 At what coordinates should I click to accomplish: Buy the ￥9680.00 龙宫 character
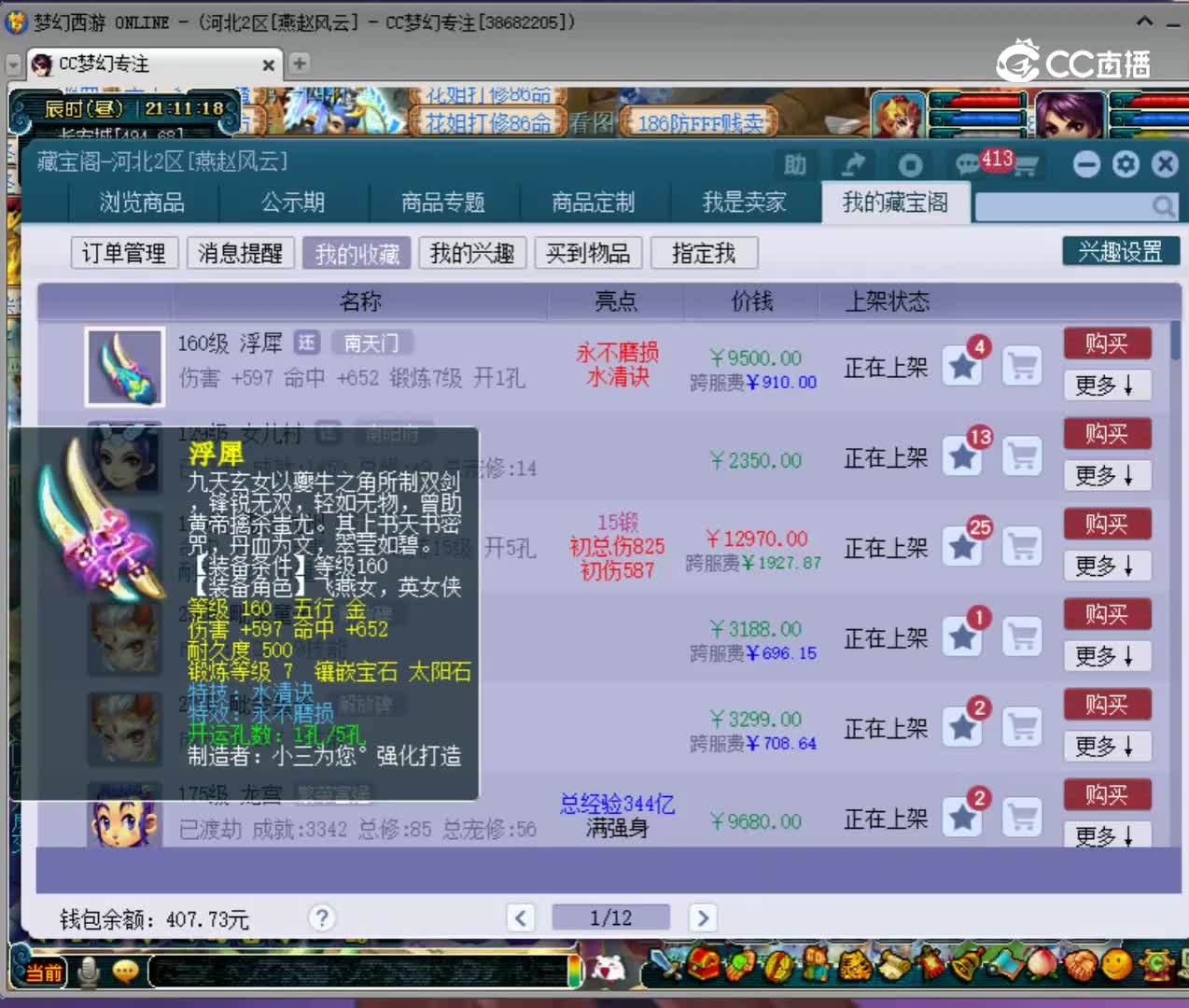[1107, 795]
